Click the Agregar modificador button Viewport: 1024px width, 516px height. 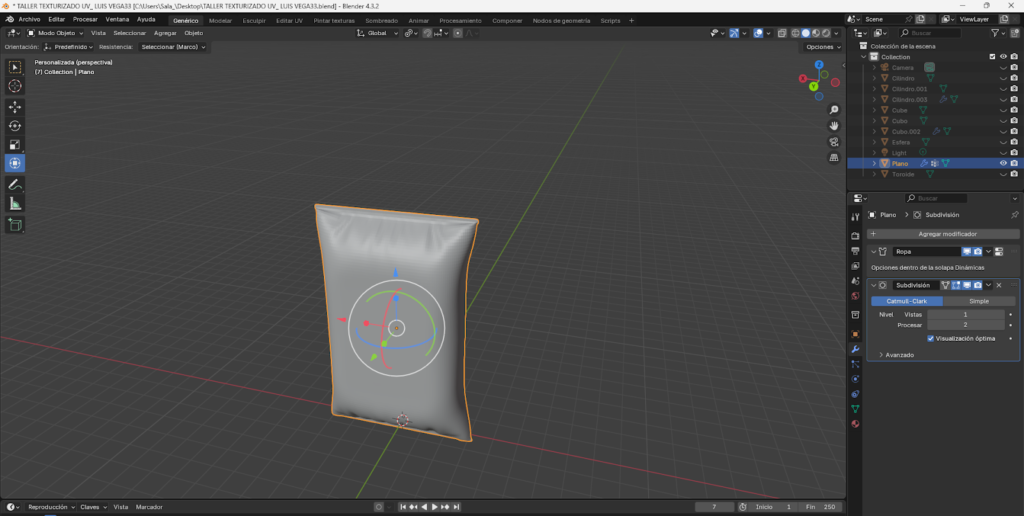pos(943,234)
